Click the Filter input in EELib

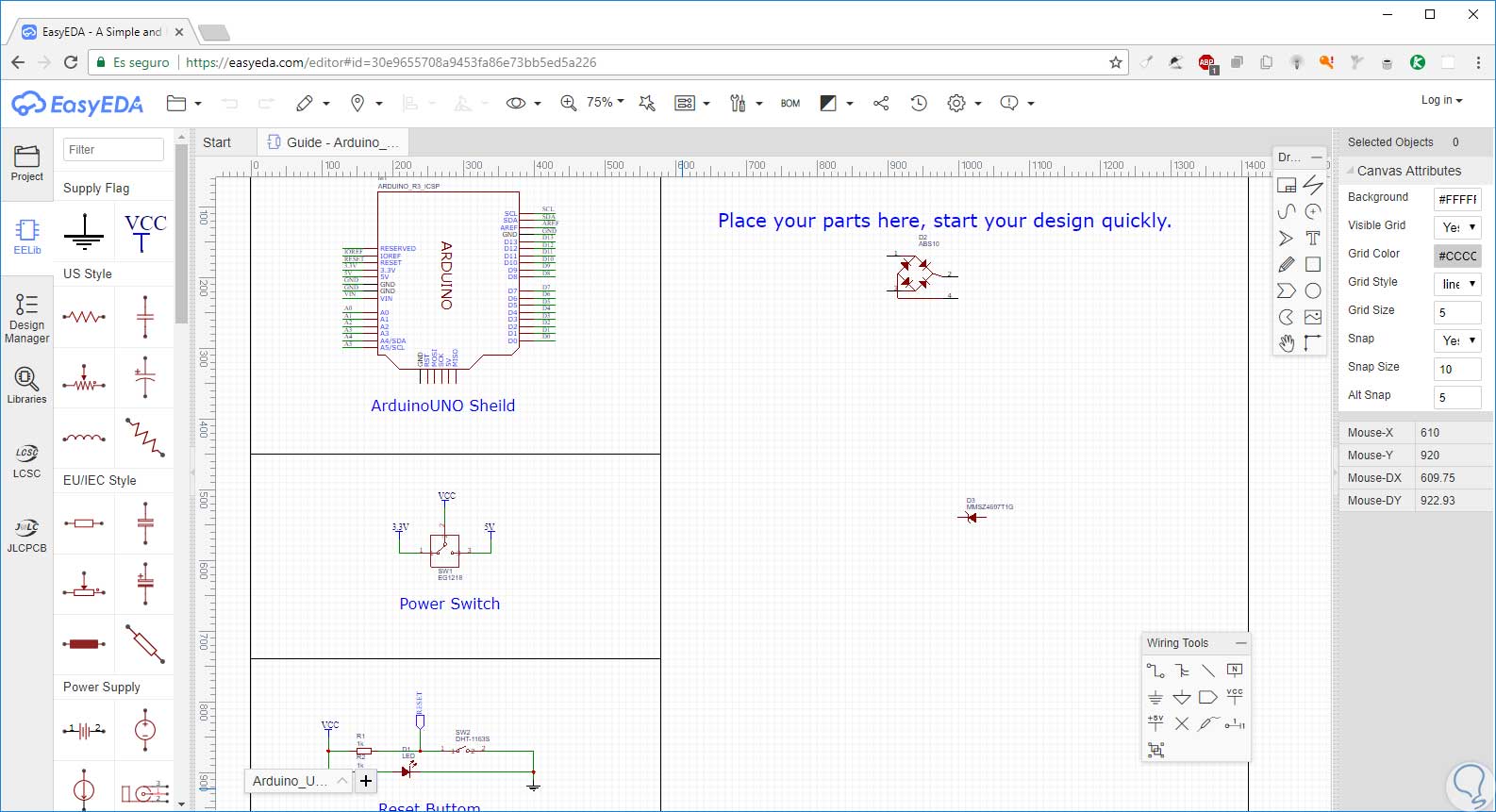[x=114, y=149]
